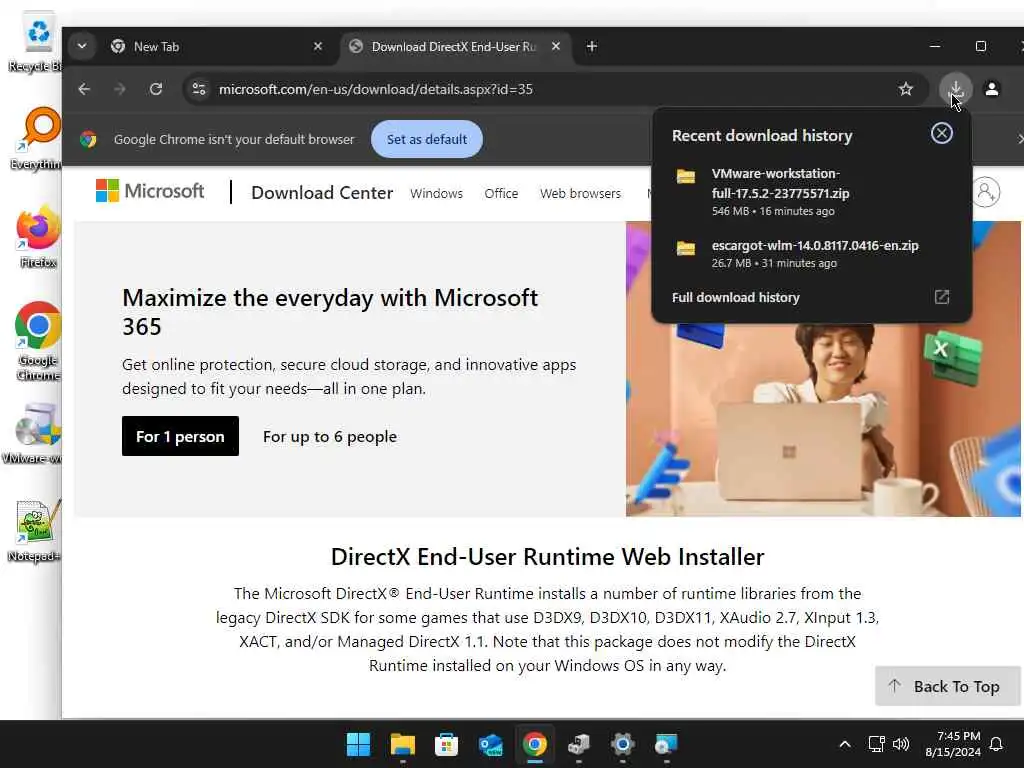Open the Web browsers menu item

580,193
